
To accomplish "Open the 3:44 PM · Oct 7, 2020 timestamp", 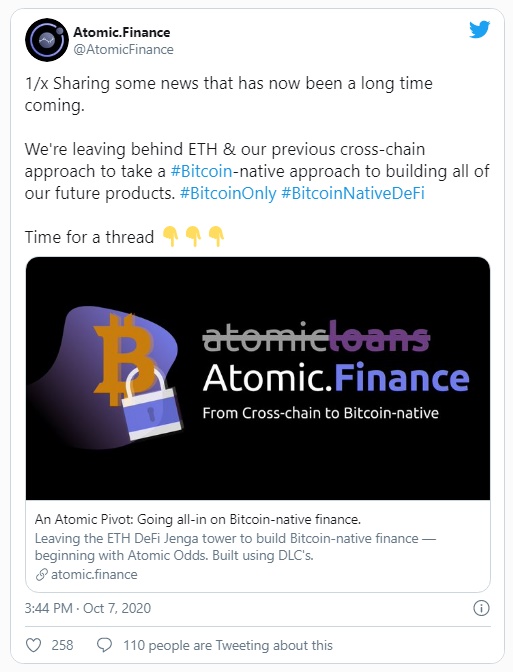I will (88, 608).
